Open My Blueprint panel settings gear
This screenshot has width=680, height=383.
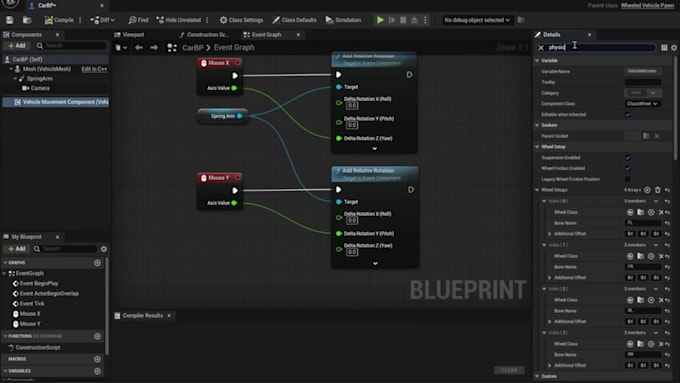(104, 249)
